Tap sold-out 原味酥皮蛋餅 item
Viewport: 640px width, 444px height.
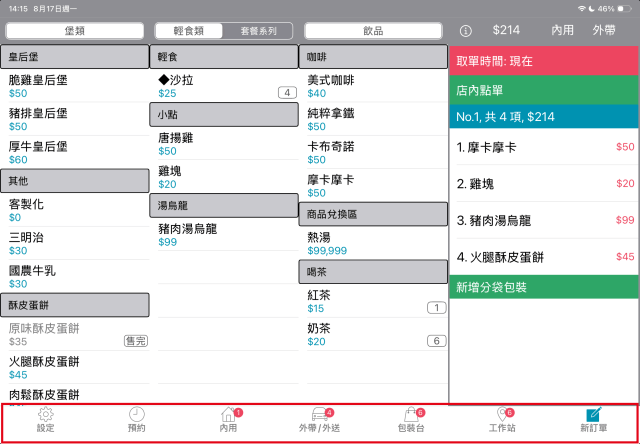pos(75,334)
